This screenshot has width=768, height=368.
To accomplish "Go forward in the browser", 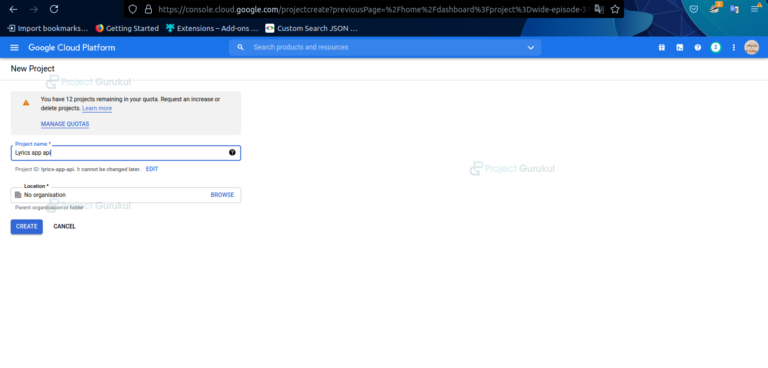I will pos(34,9).
